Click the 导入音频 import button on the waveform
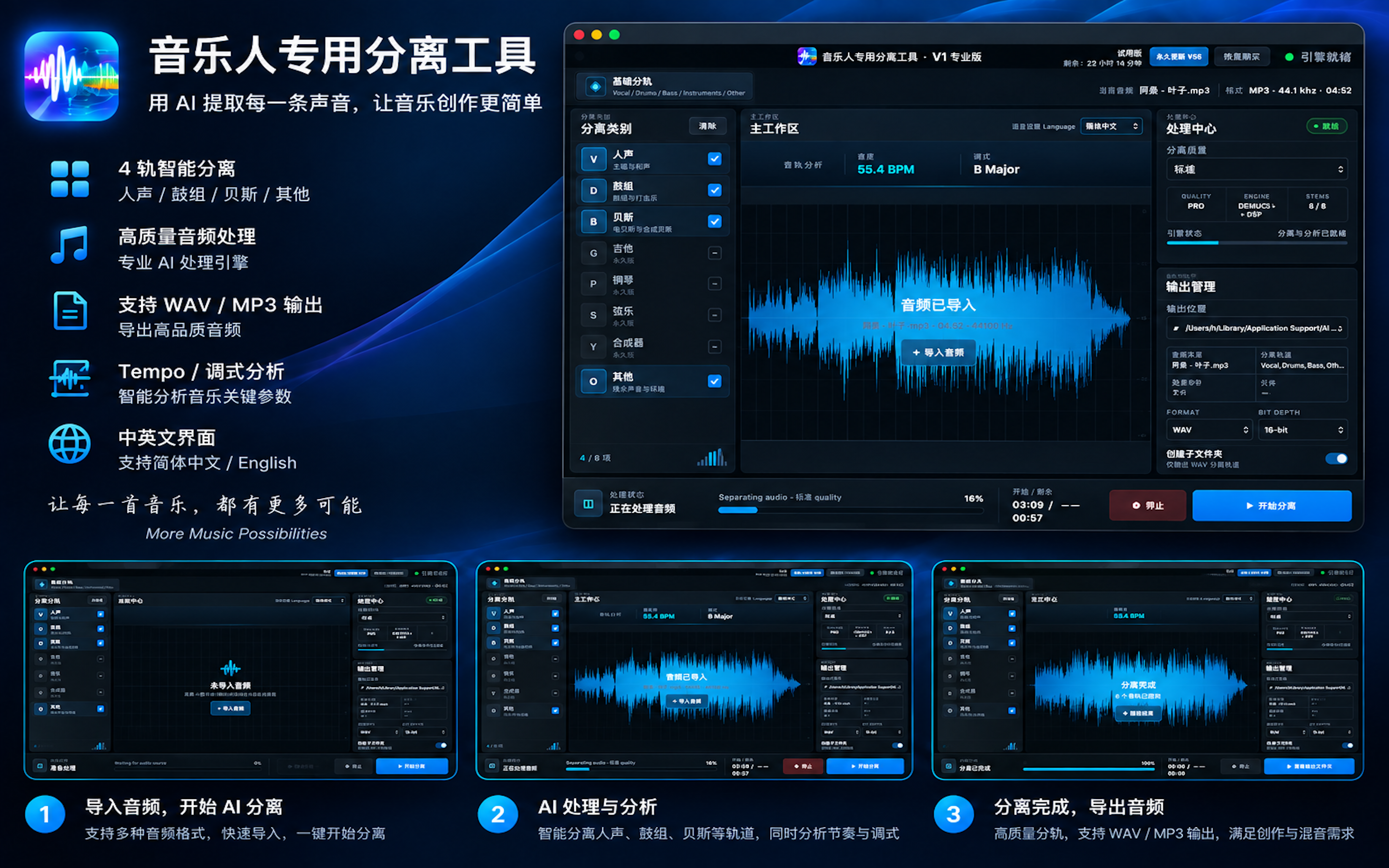The image size is (1389, 868). [939, 353]
